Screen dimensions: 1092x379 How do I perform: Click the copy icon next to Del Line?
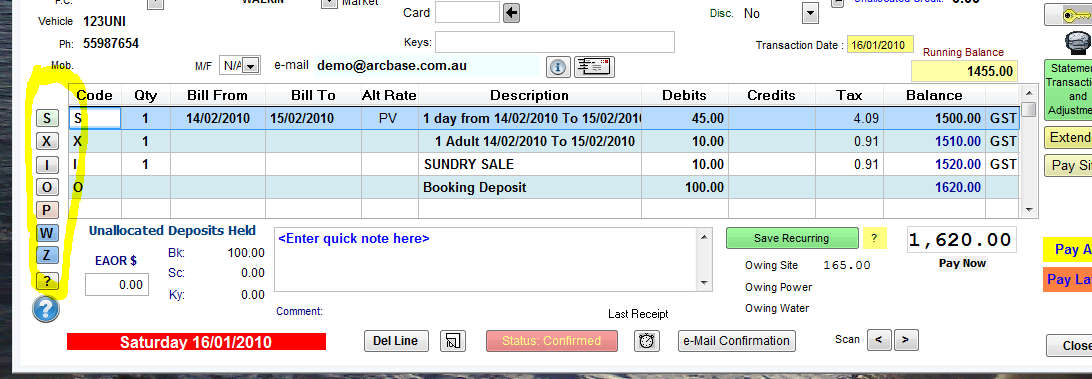(453, 341)
